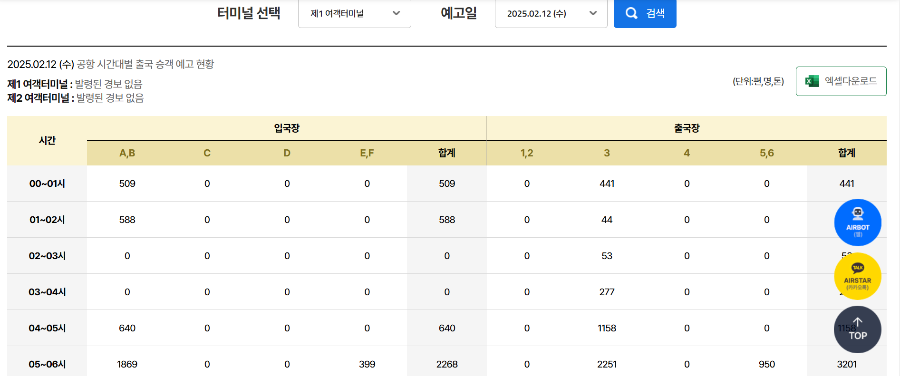Click the 950 cell under 5,6
Viewport: 900px width, 376px height.
point(767,364)
